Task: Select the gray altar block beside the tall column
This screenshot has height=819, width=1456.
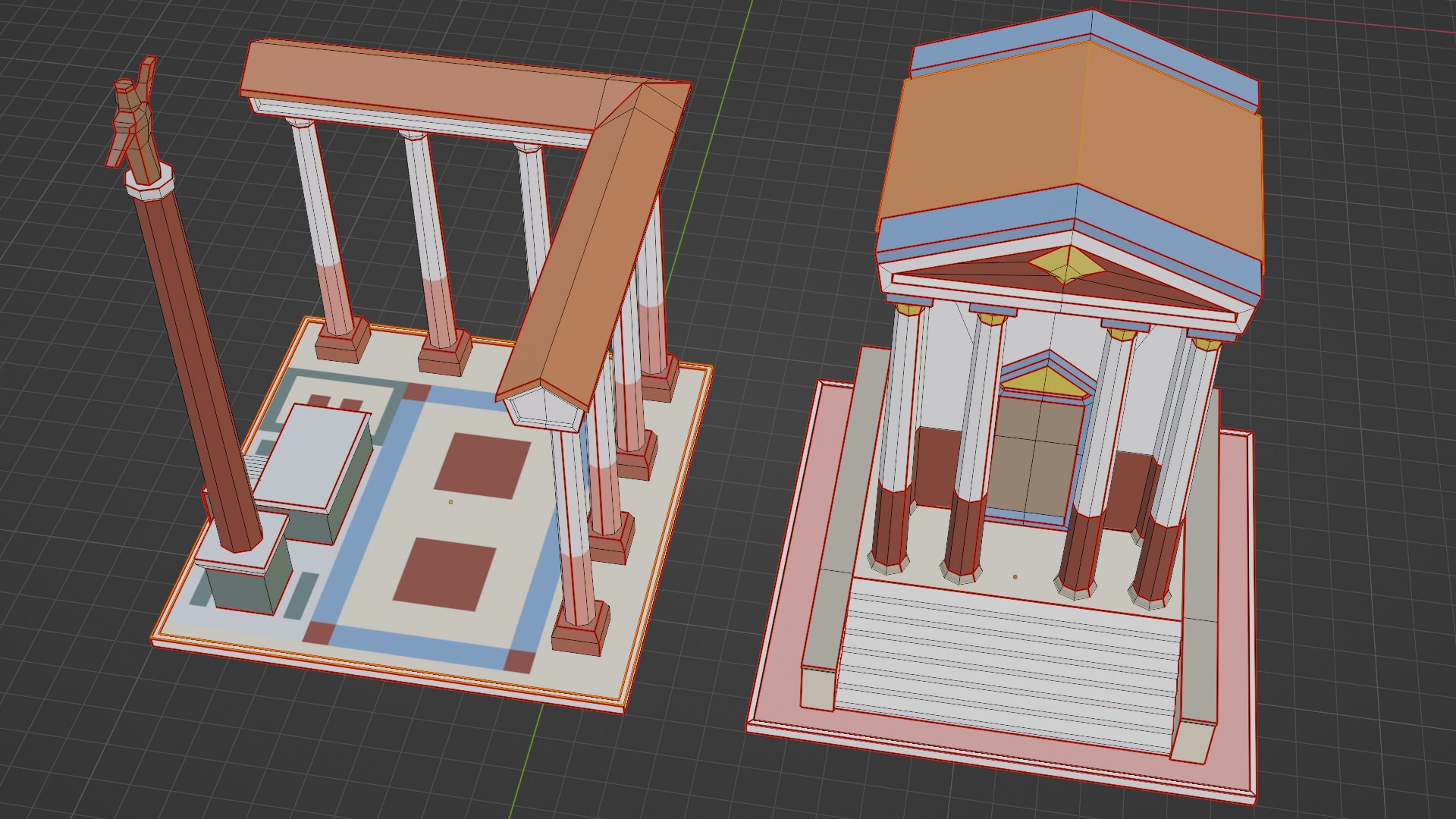Action: click(x=312, y=473)
